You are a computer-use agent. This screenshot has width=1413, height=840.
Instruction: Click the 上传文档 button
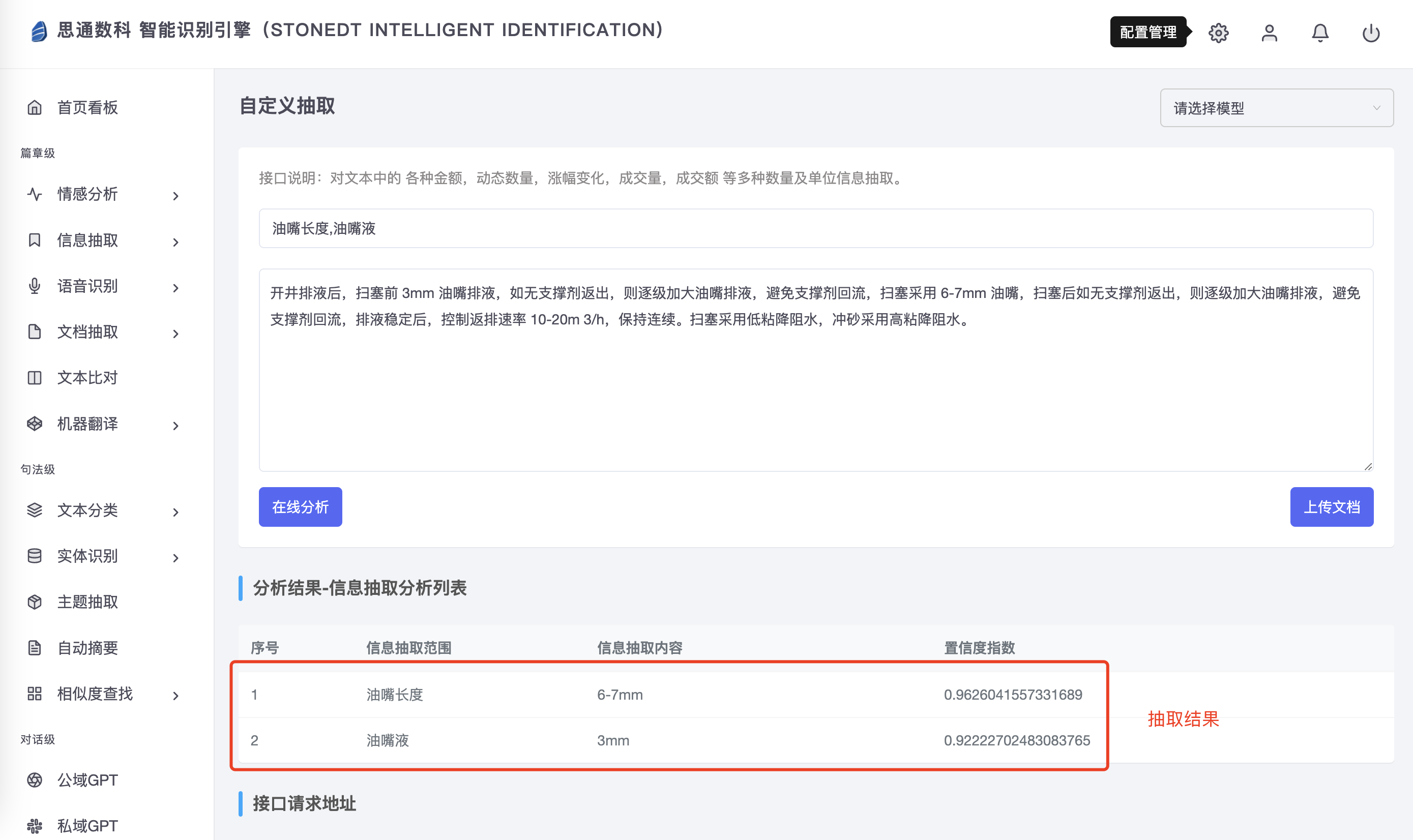point(1331,506)
